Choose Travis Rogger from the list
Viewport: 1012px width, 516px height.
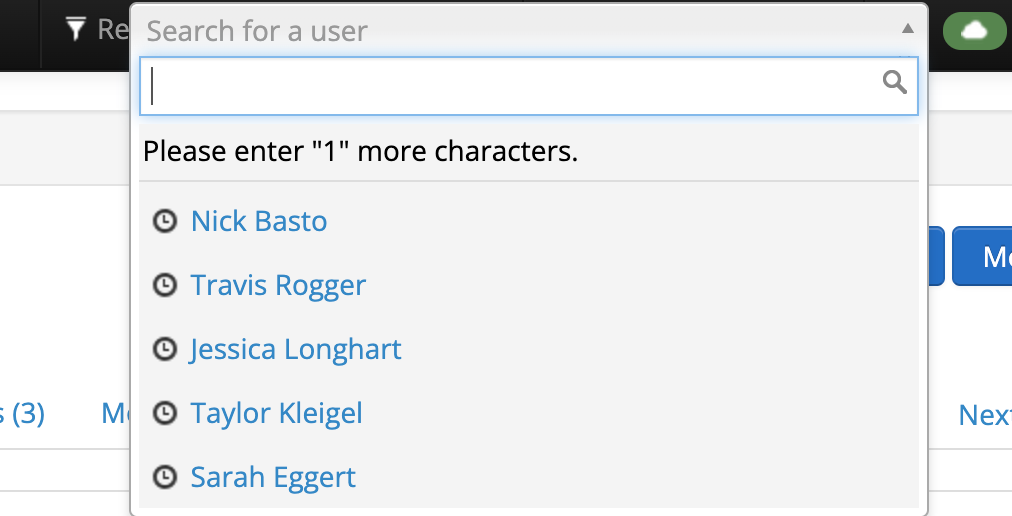click(278, 285)
